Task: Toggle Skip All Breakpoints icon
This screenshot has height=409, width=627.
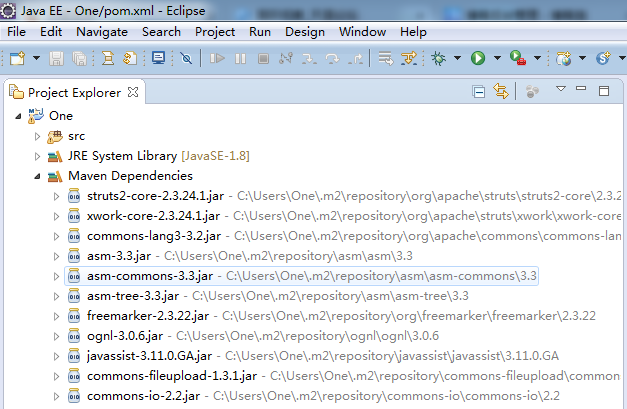Action: tap(186, 59)
